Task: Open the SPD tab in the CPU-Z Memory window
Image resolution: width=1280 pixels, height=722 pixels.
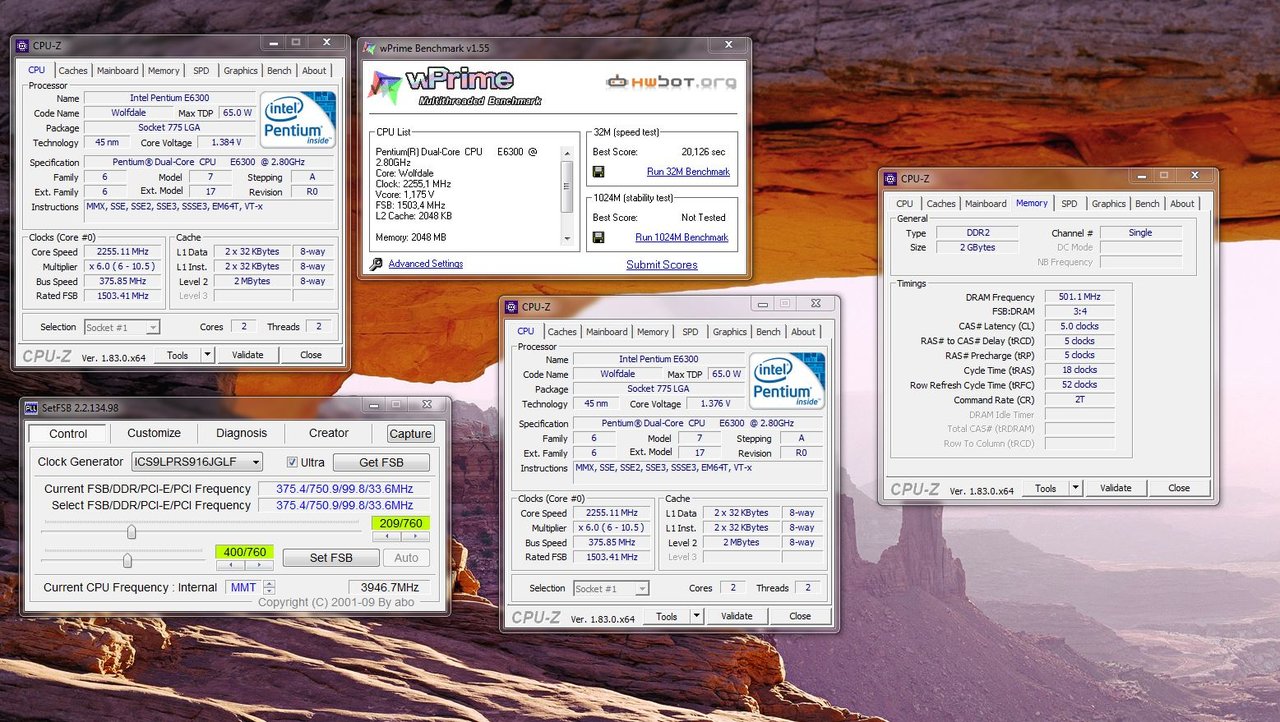Action: [x=1069, y=204]
